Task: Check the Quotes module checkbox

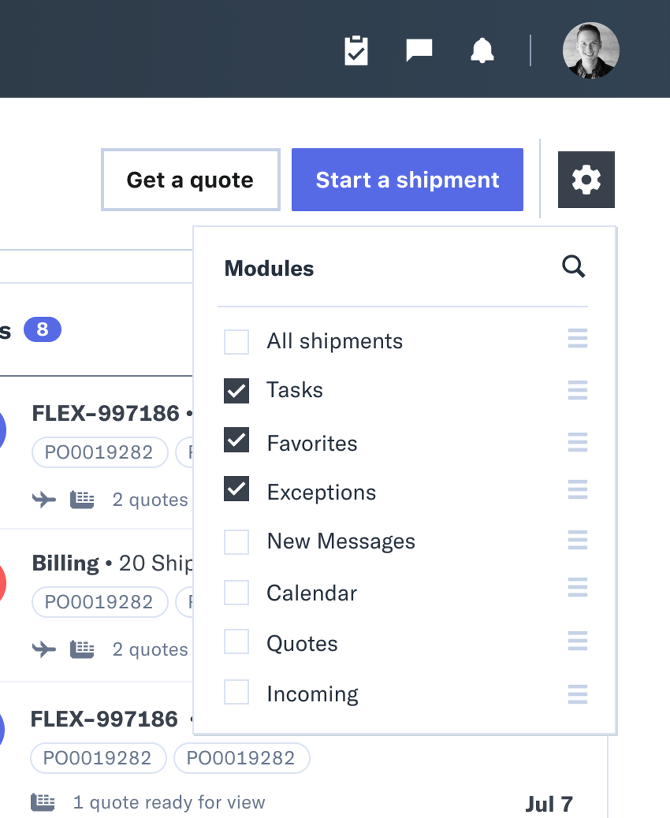Action: [236, 642]
